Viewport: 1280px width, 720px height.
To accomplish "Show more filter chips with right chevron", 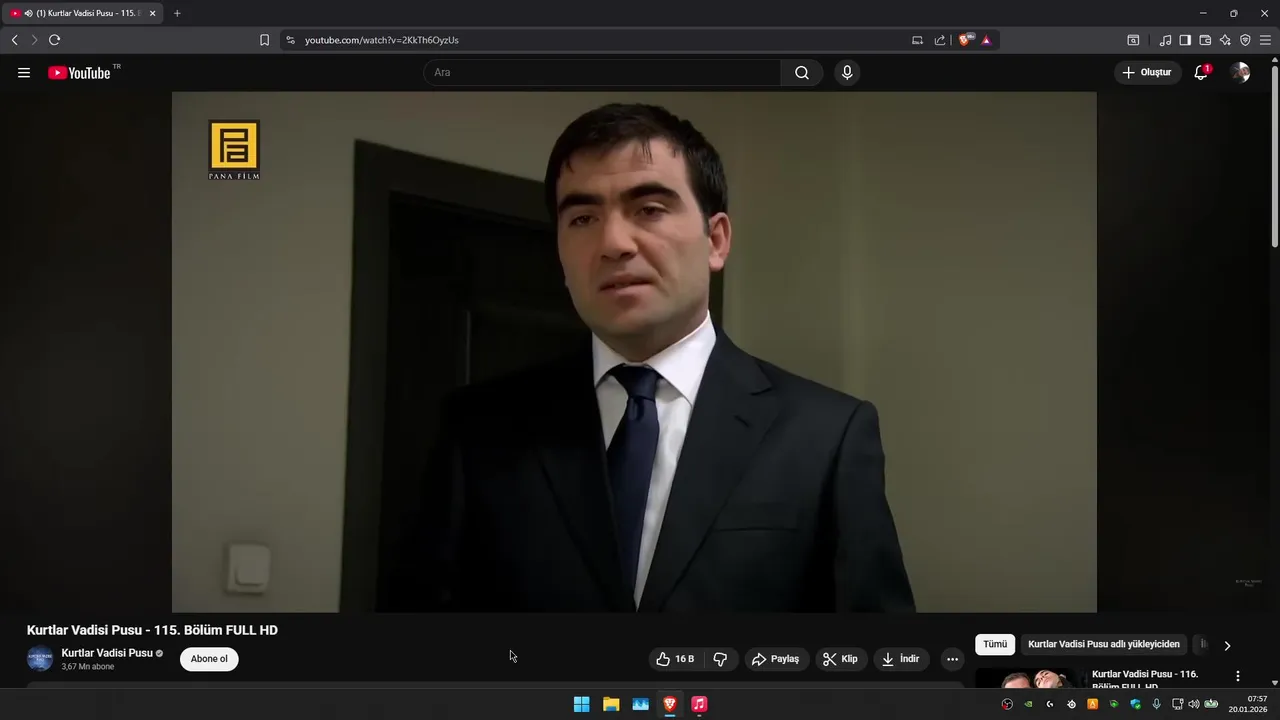I will coord(1227,645).
